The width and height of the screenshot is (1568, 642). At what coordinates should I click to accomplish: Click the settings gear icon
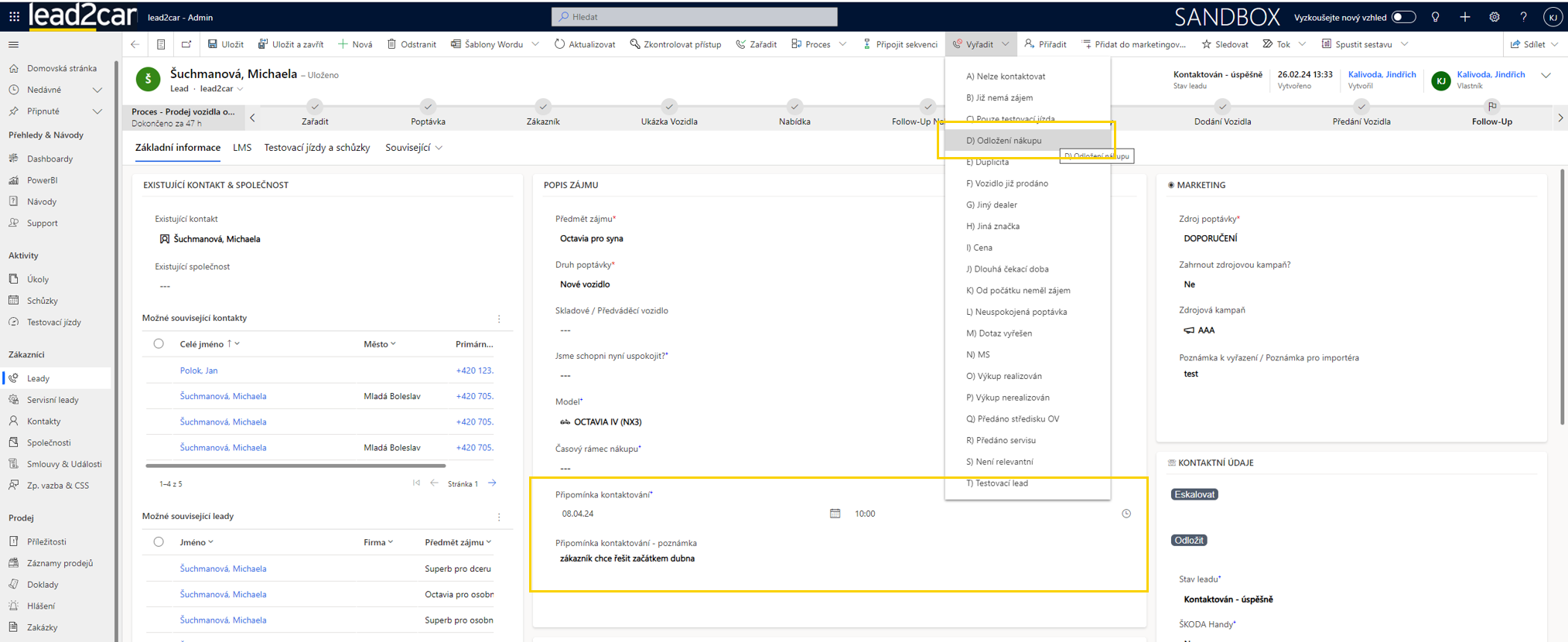1494,17
